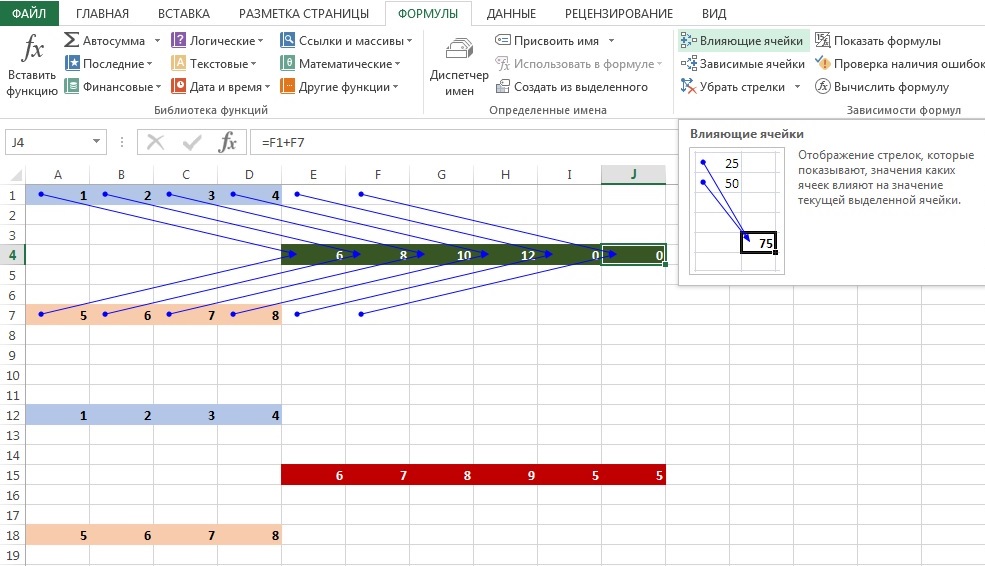This screenshot has height=566, width=985.
Task: Open the Name Box dropdown arrow for J4
Action: point(96,142)
